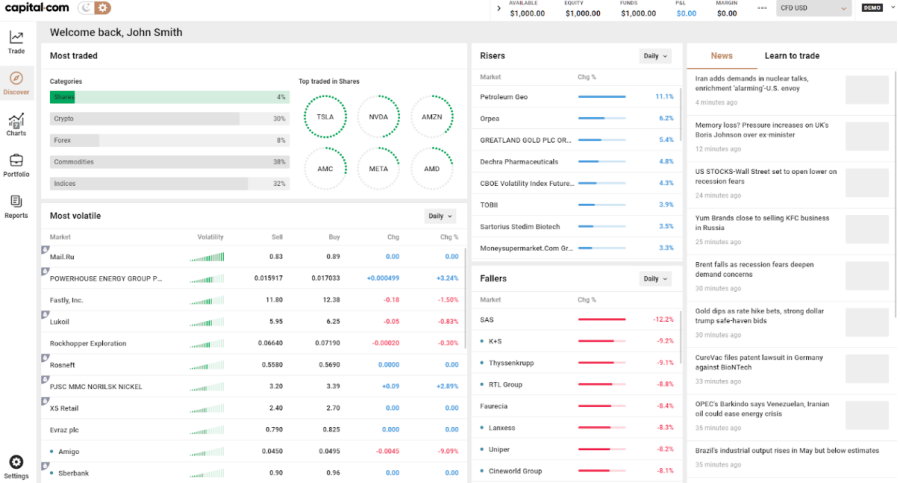Open thumbnail of the CureVac patent lawsuit news
This screenshot has height=483, width=900.
point(867,369)
